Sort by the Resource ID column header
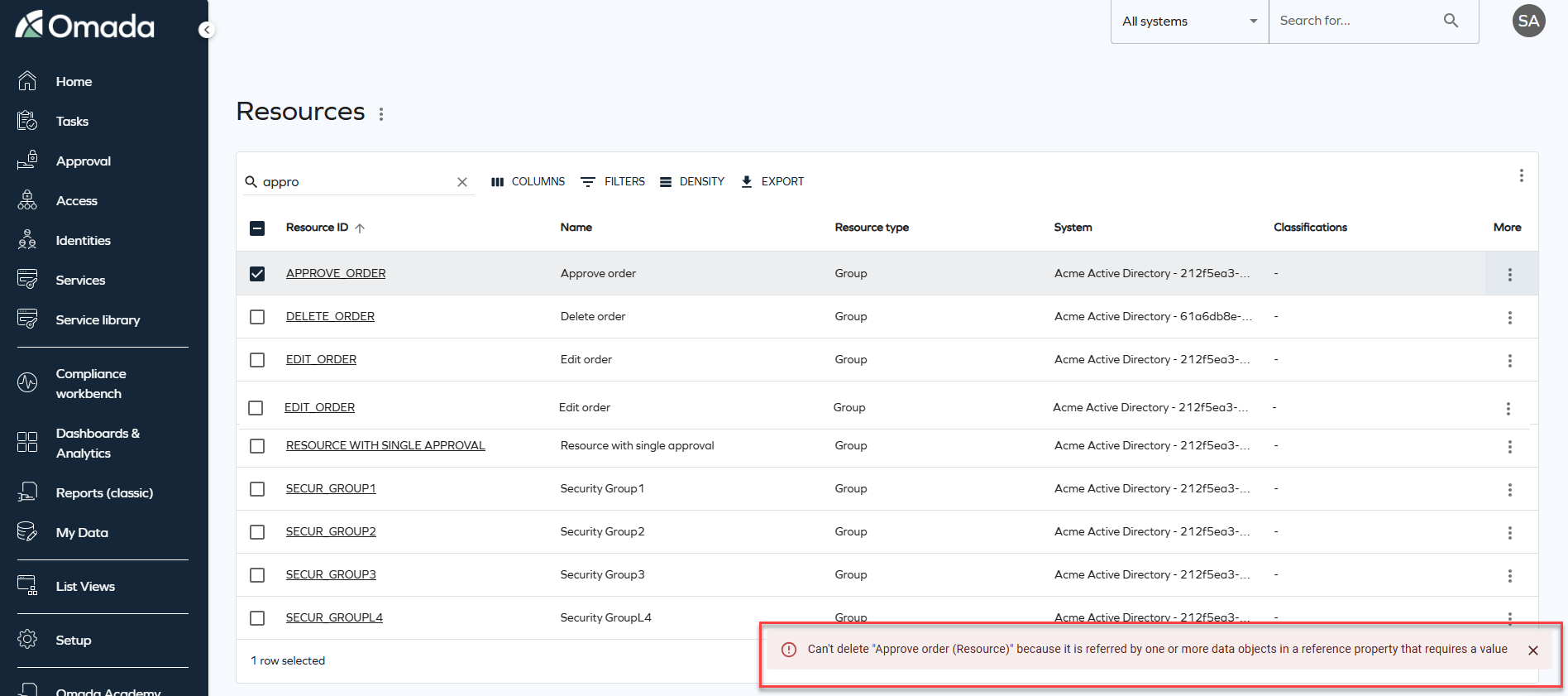 pyautogui.click(x=318, y=228)
